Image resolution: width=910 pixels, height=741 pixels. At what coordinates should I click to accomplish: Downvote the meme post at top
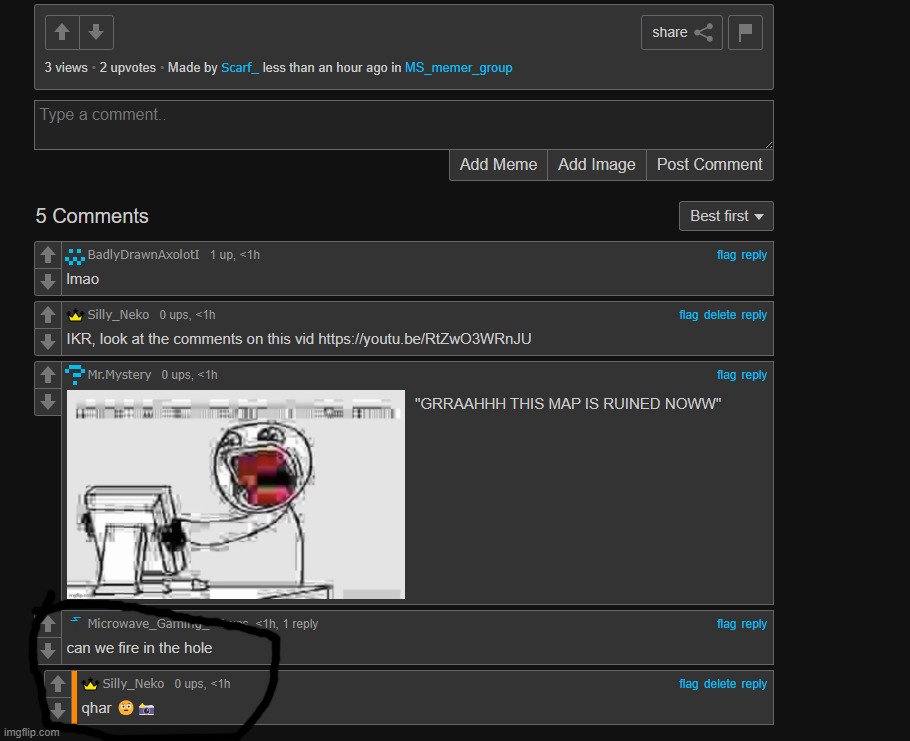96,33
